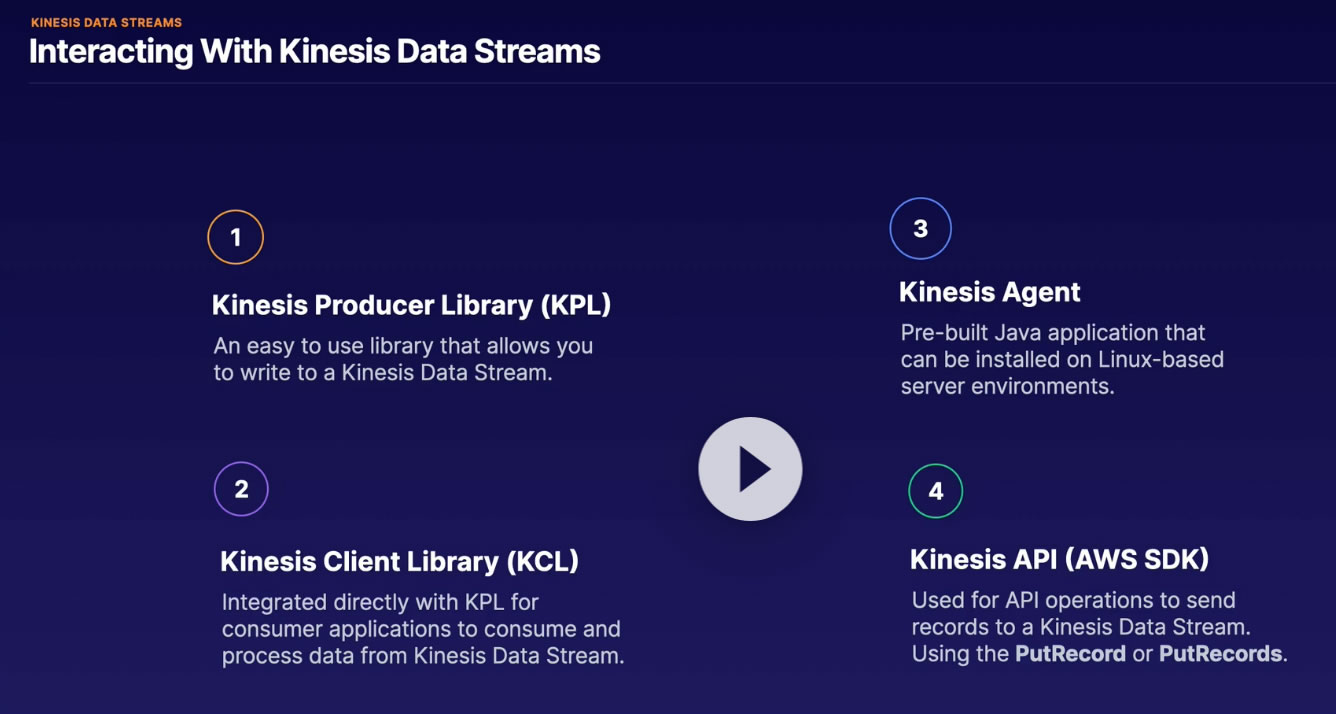
Task: Click the Interacting With Kinesis Data Streams title
Action: click(314, 51)
